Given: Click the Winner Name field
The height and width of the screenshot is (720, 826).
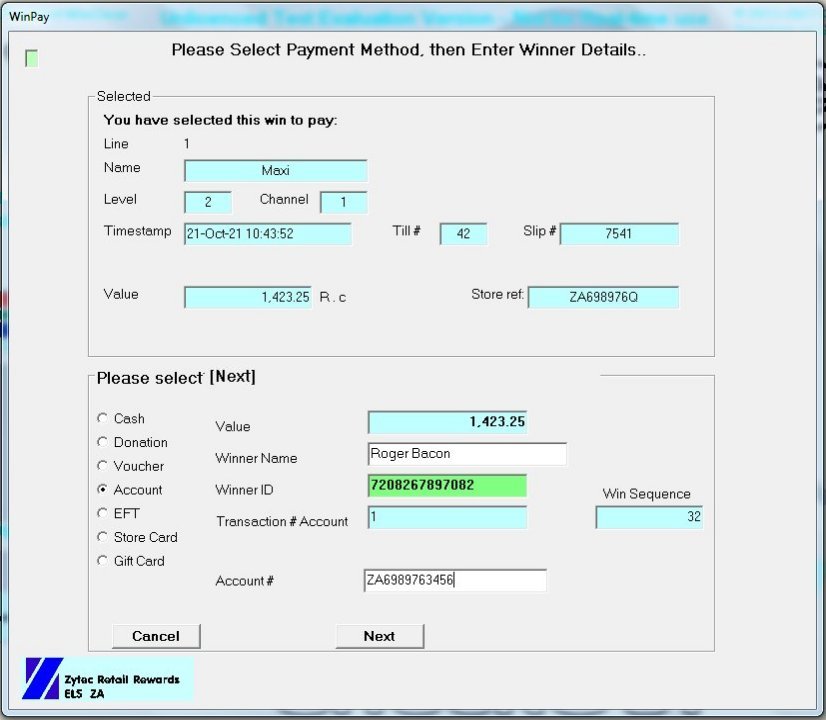Looking at the screenshot, I should [467, 454].
